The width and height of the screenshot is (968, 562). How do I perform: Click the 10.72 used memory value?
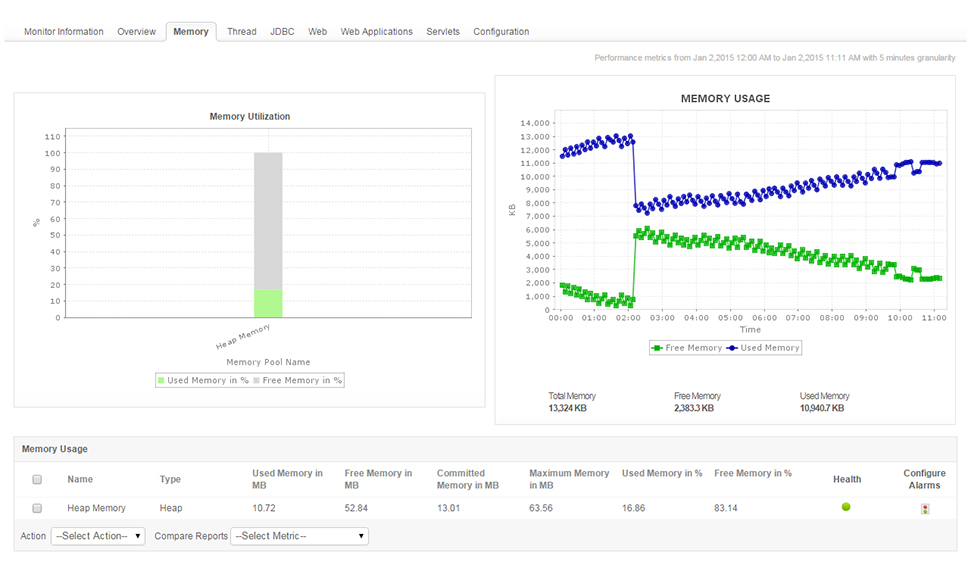264,508
